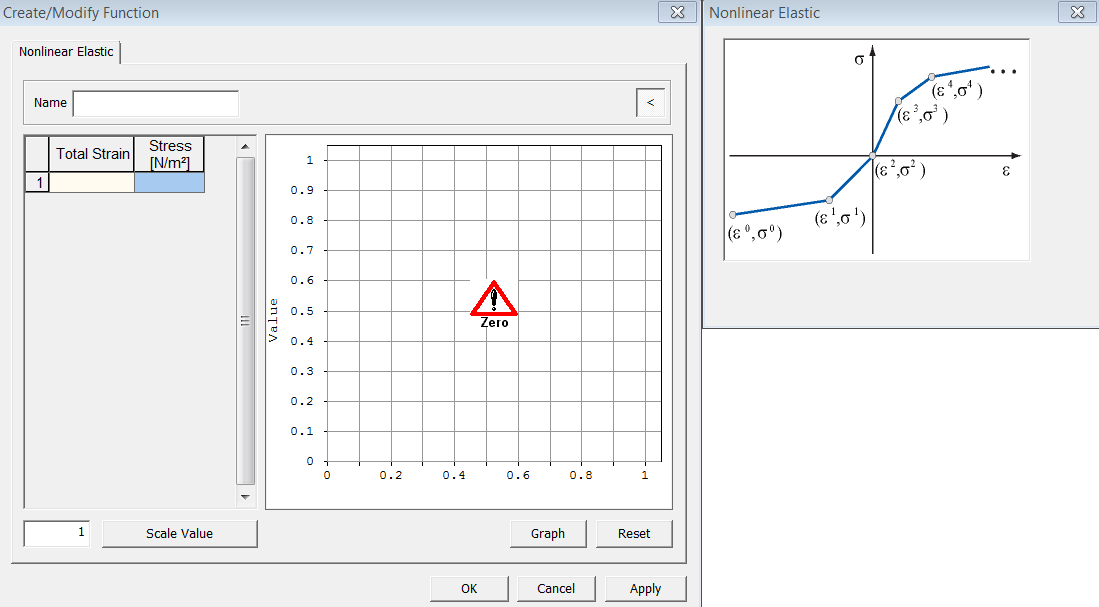Viewport: 1099px width, 607px height.
Task: Click the small '<' button beside the Name field
Action: 650,102
